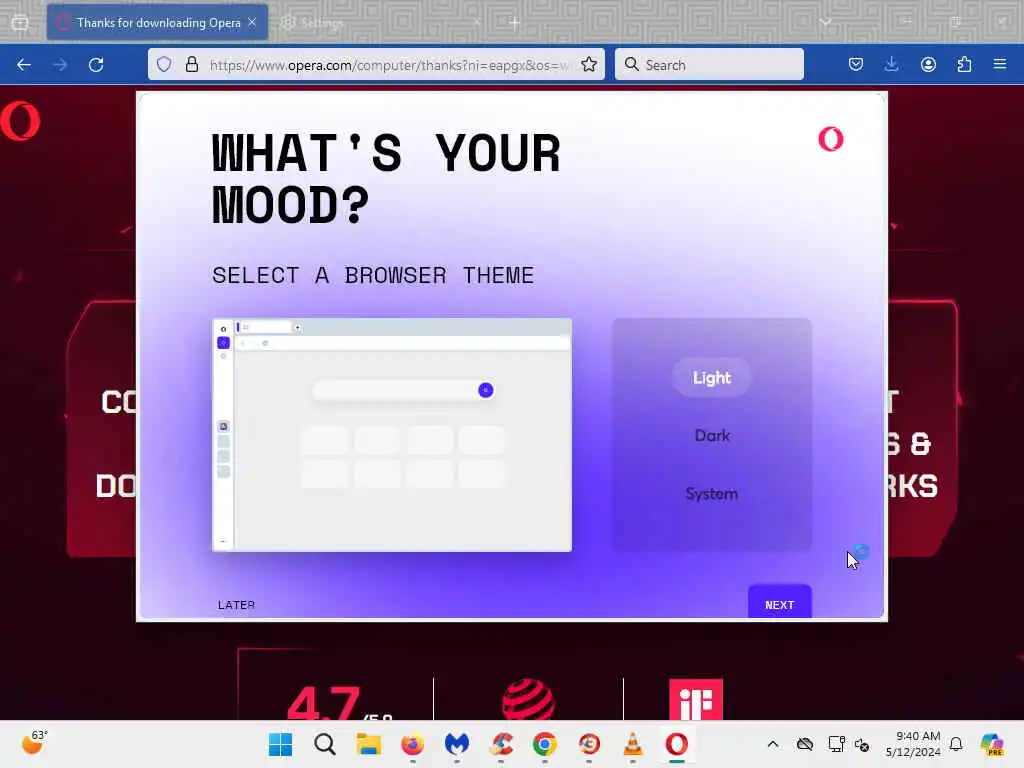Open the round red taskbar app icon

click(x=589, y=744)
